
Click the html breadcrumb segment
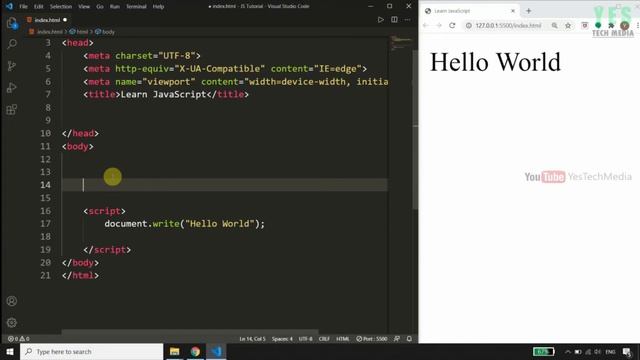coord(79,31)
